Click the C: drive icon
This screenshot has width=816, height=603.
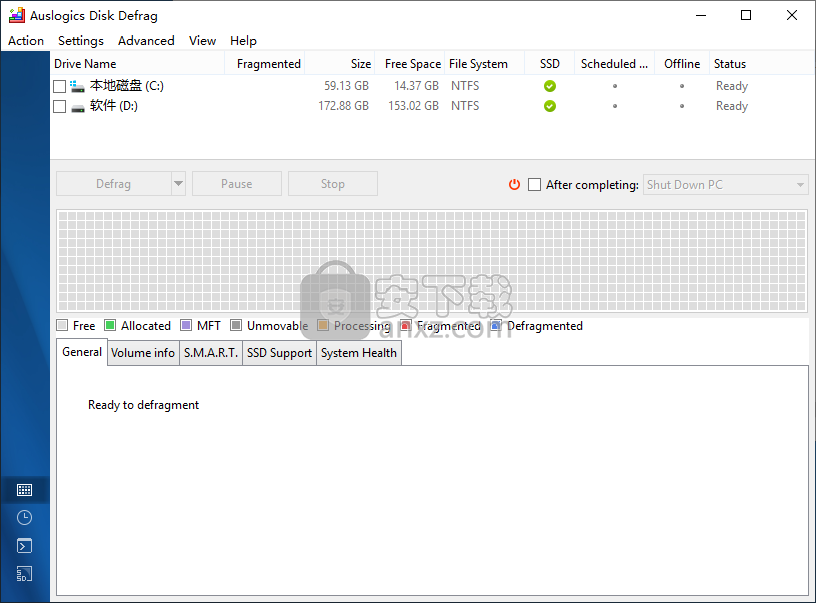pyautogui.click(x=78, y=86)
